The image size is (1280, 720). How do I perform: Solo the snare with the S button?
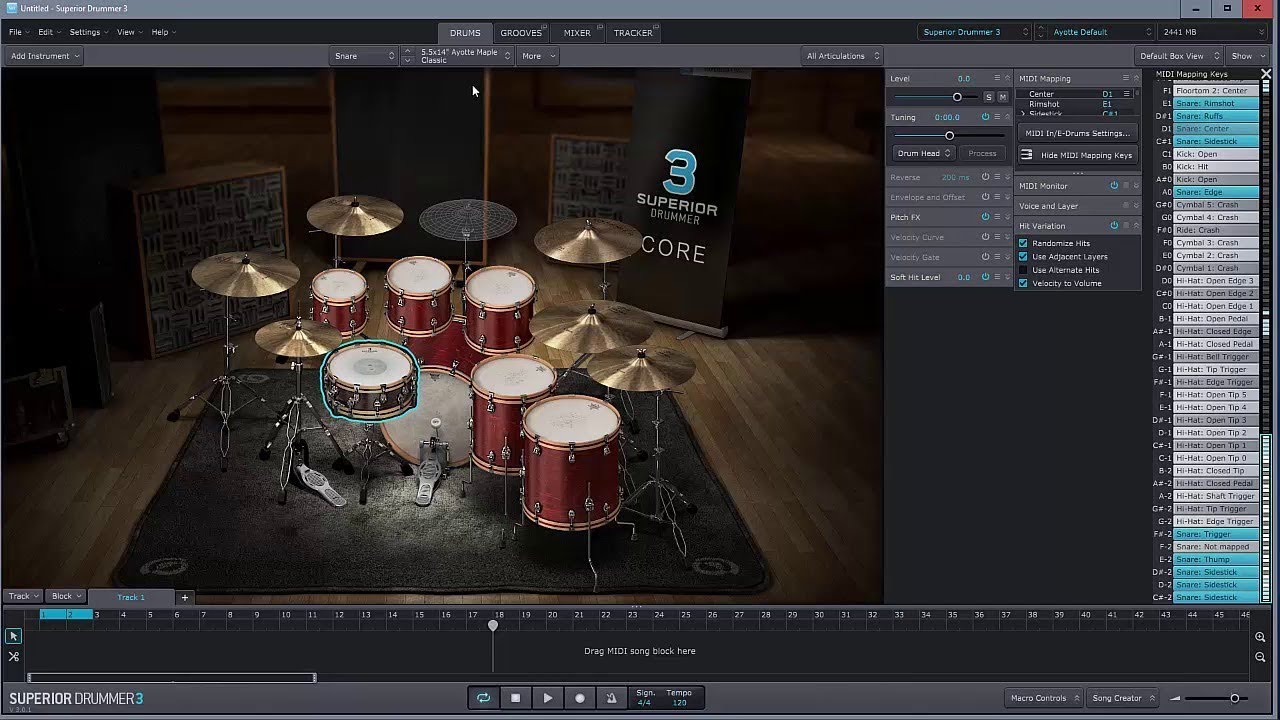(x=989, y=97)
